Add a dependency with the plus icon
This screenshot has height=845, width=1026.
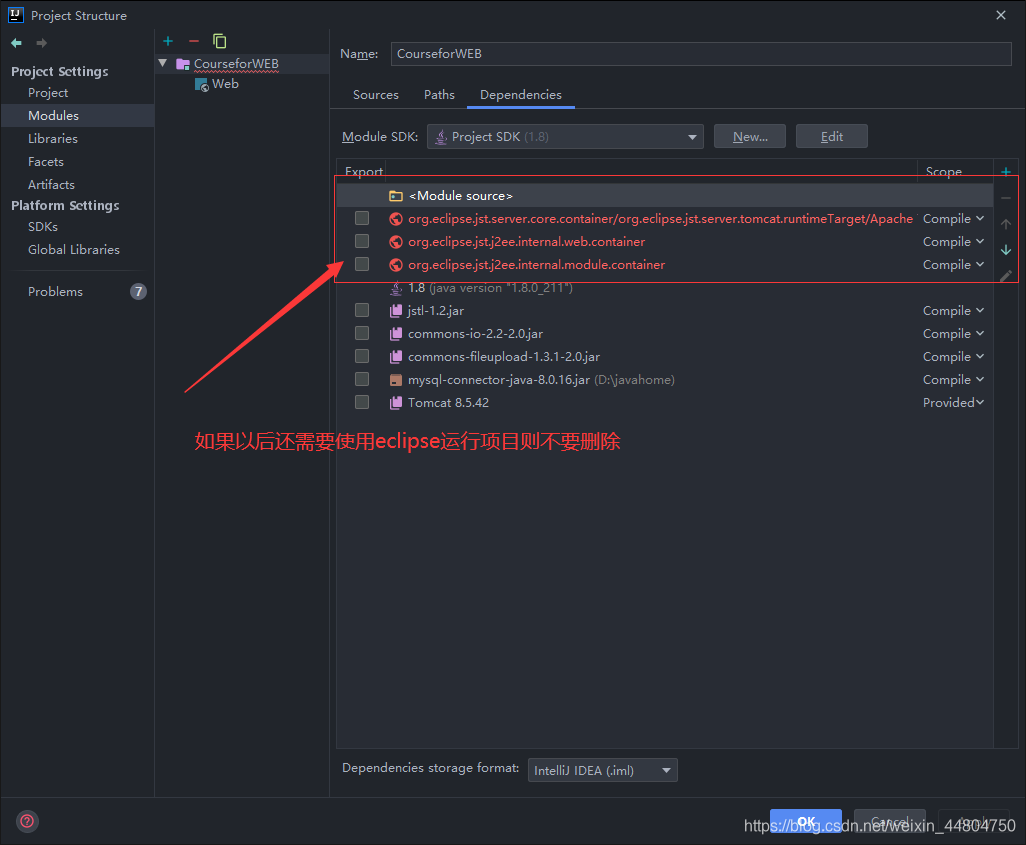point(1006,172)
